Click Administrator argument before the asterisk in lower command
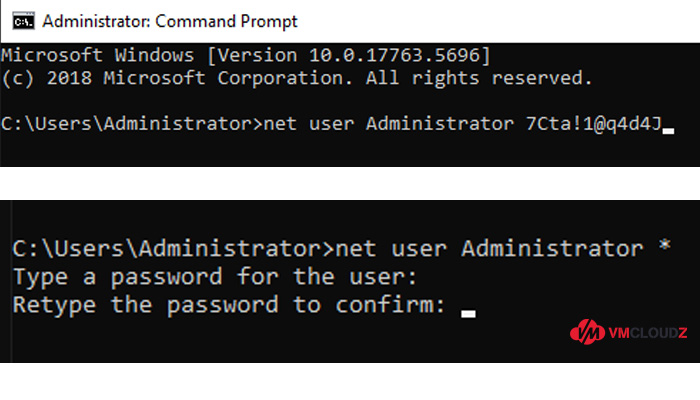 pos(552,249)
